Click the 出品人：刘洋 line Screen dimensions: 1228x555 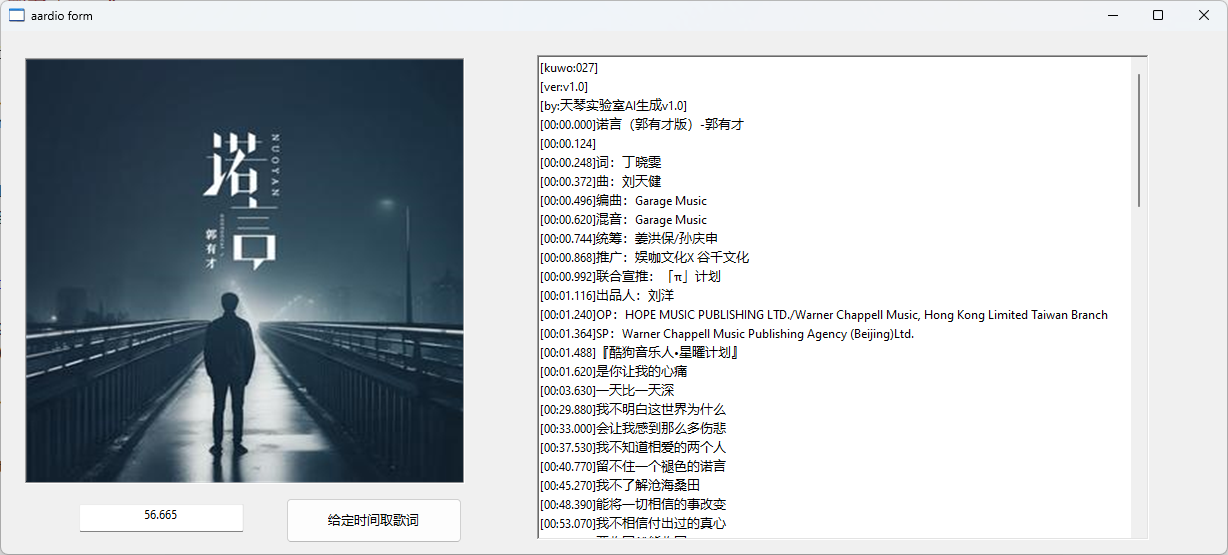(607, 296)
